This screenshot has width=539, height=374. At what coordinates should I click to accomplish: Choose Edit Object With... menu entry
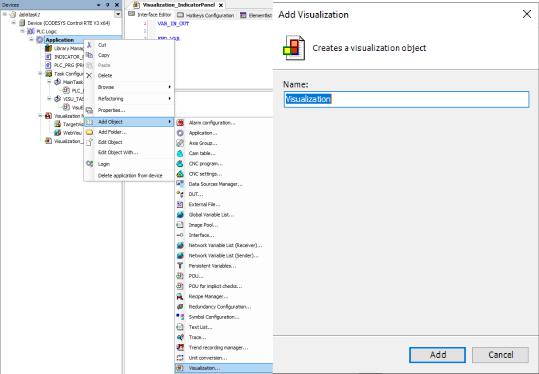pyautogui.click(x=130, y=152)
